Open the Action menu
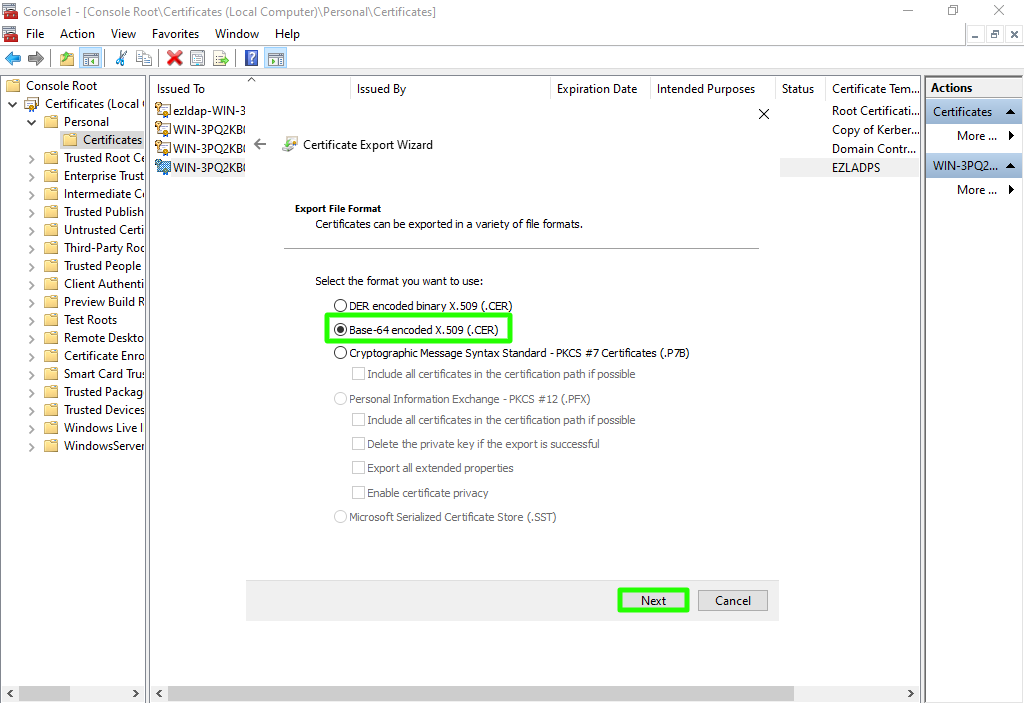 (77, 34)
